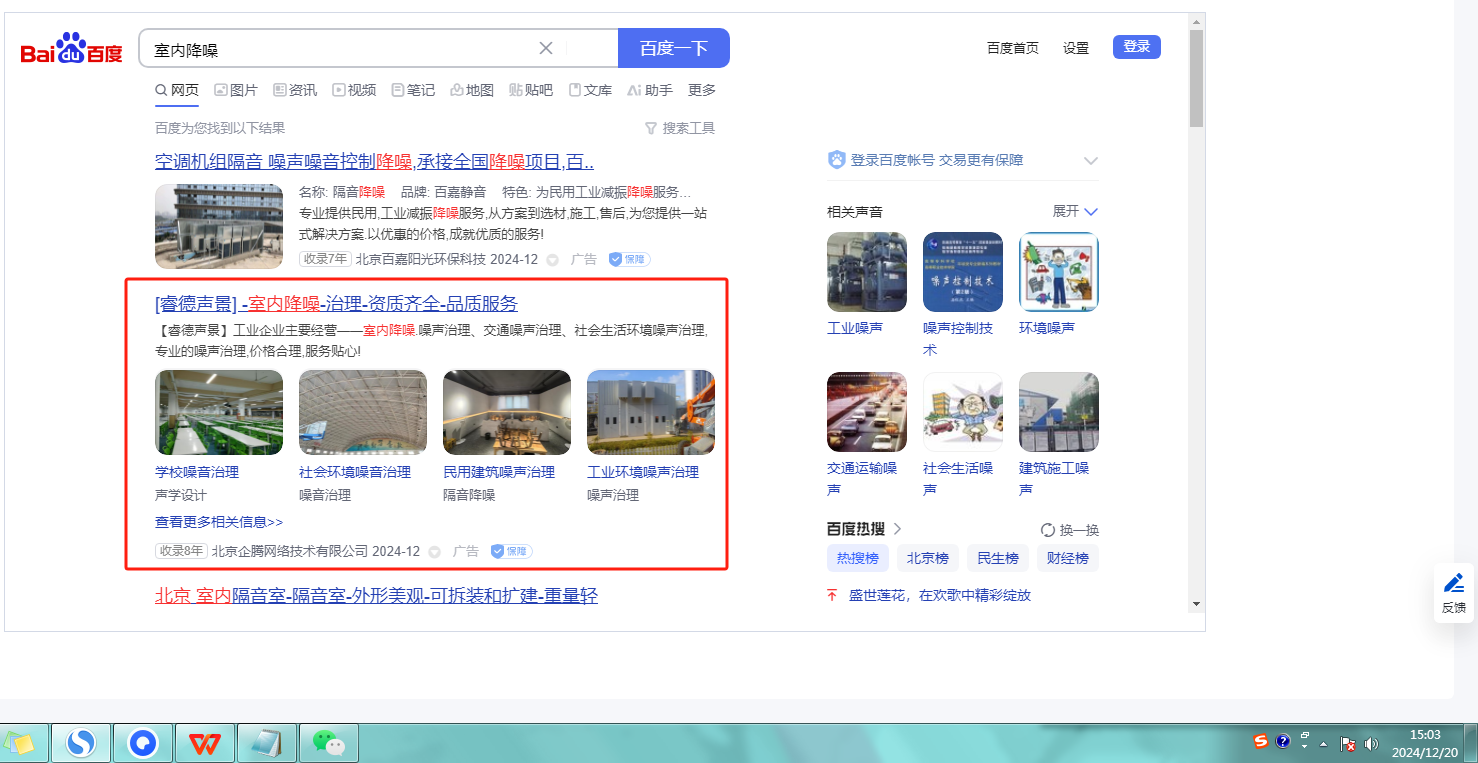Click the volume speaker tray icon
The image size is (1478, 763).
[x=1371, y=744]
